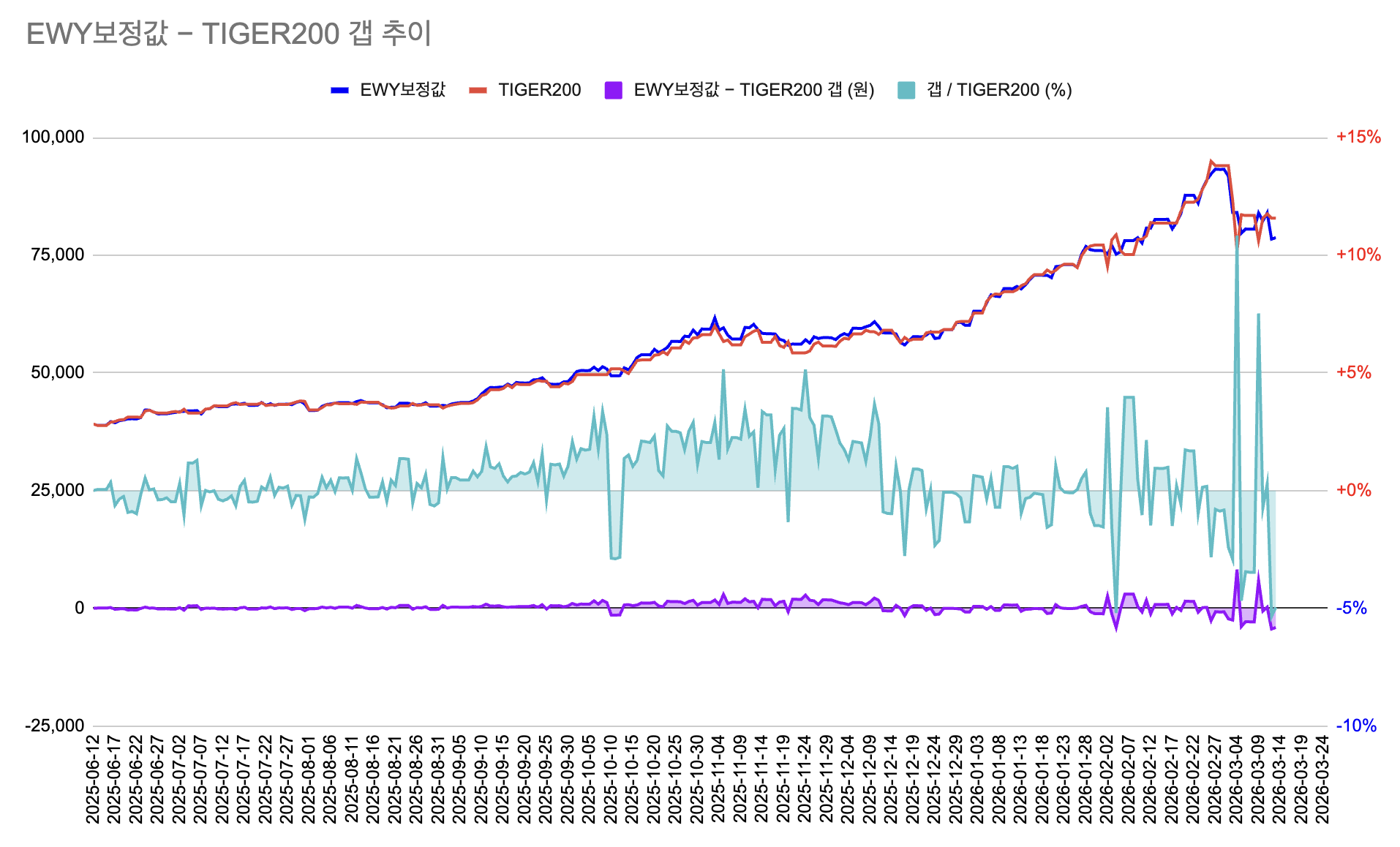1400x847 pixels.
Task: Click the '2026-02-17' date label
Action: (1171, 780)
